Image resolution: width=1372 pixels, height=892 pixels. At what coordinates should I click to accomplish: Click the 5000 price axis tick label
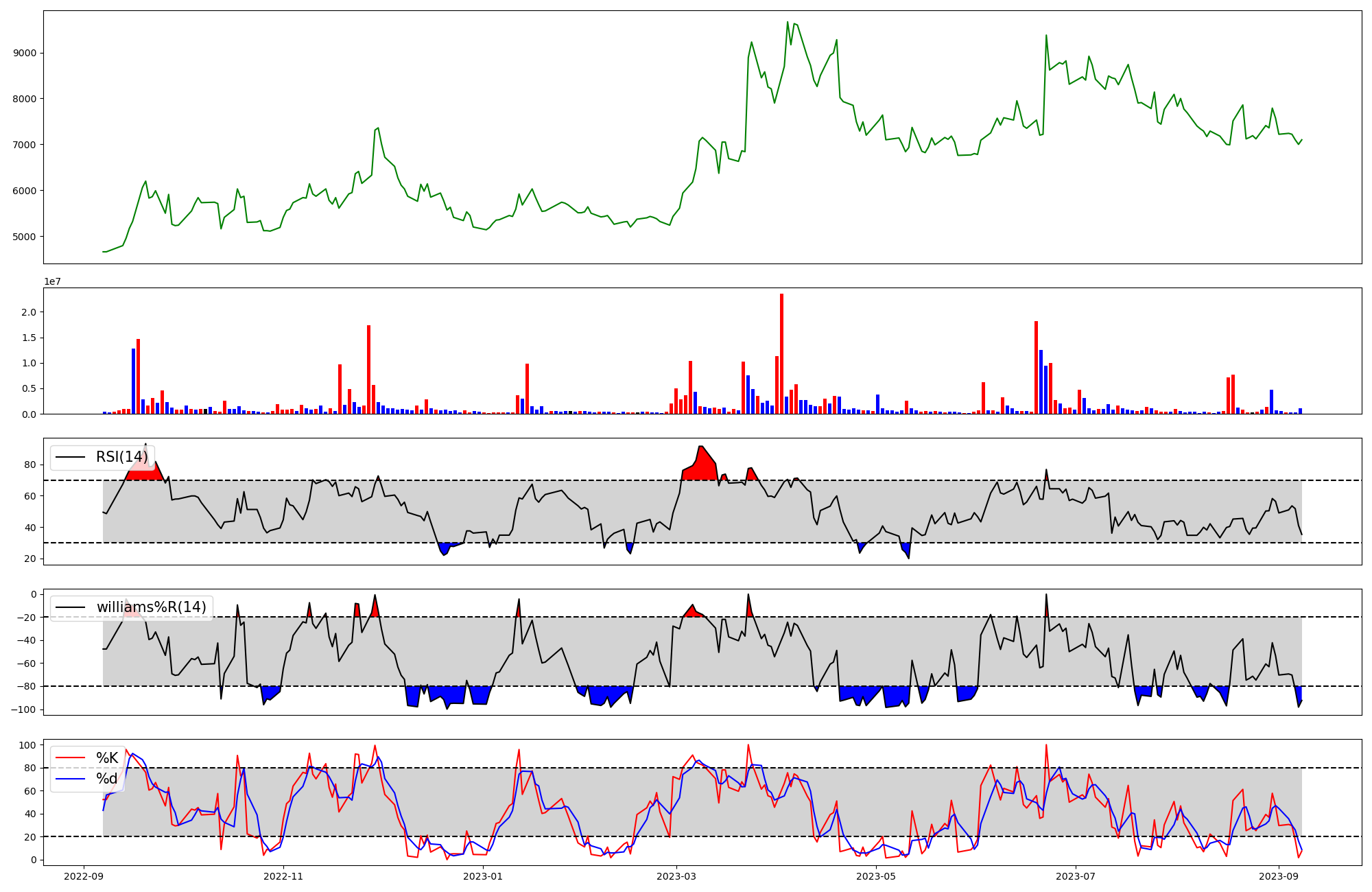click(x=25, y=237)
